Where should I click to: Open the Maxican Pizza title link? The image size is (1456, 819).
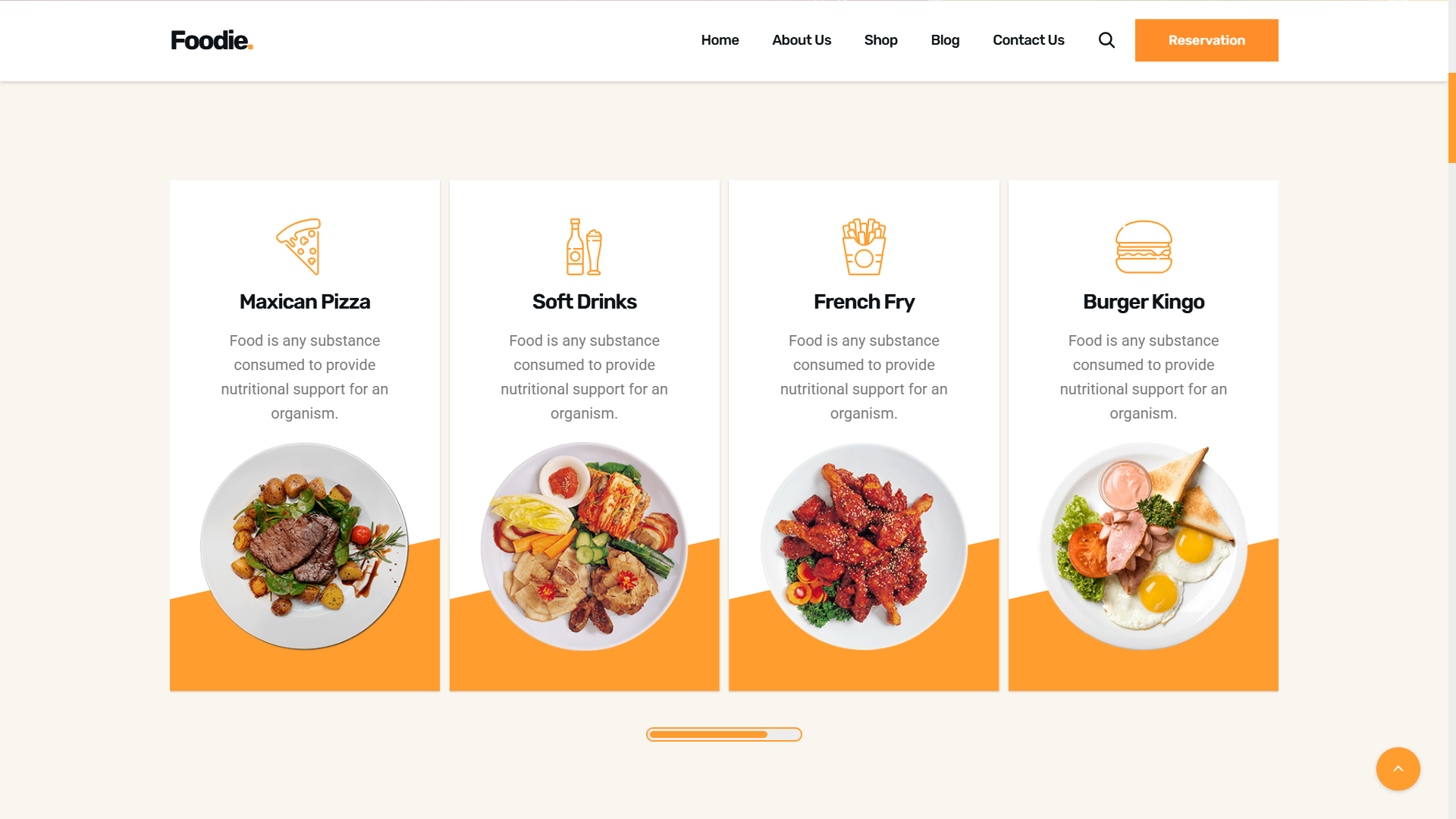(305, 302)
